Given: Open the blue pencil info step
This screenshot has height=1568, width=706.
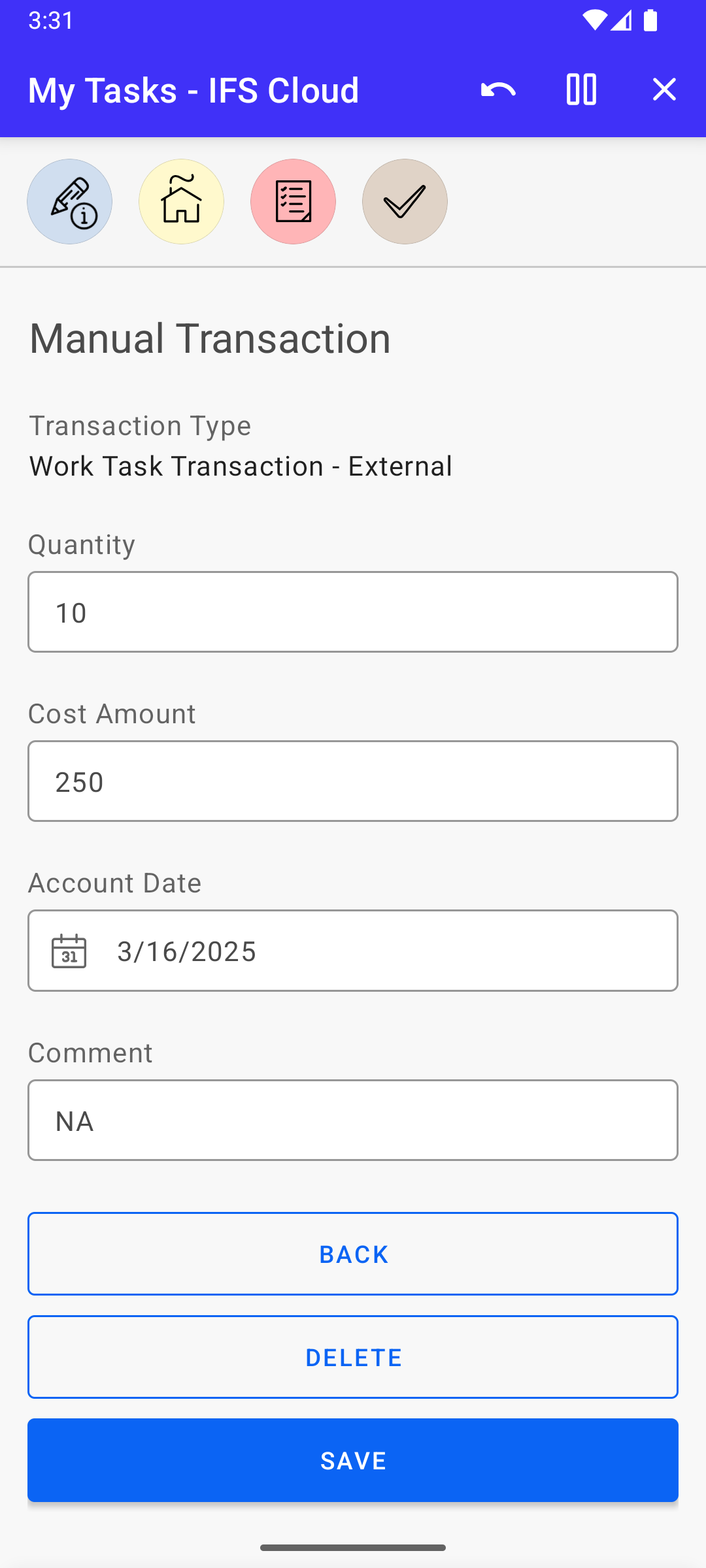Looking at the screenshot, I should click(70, 202).
